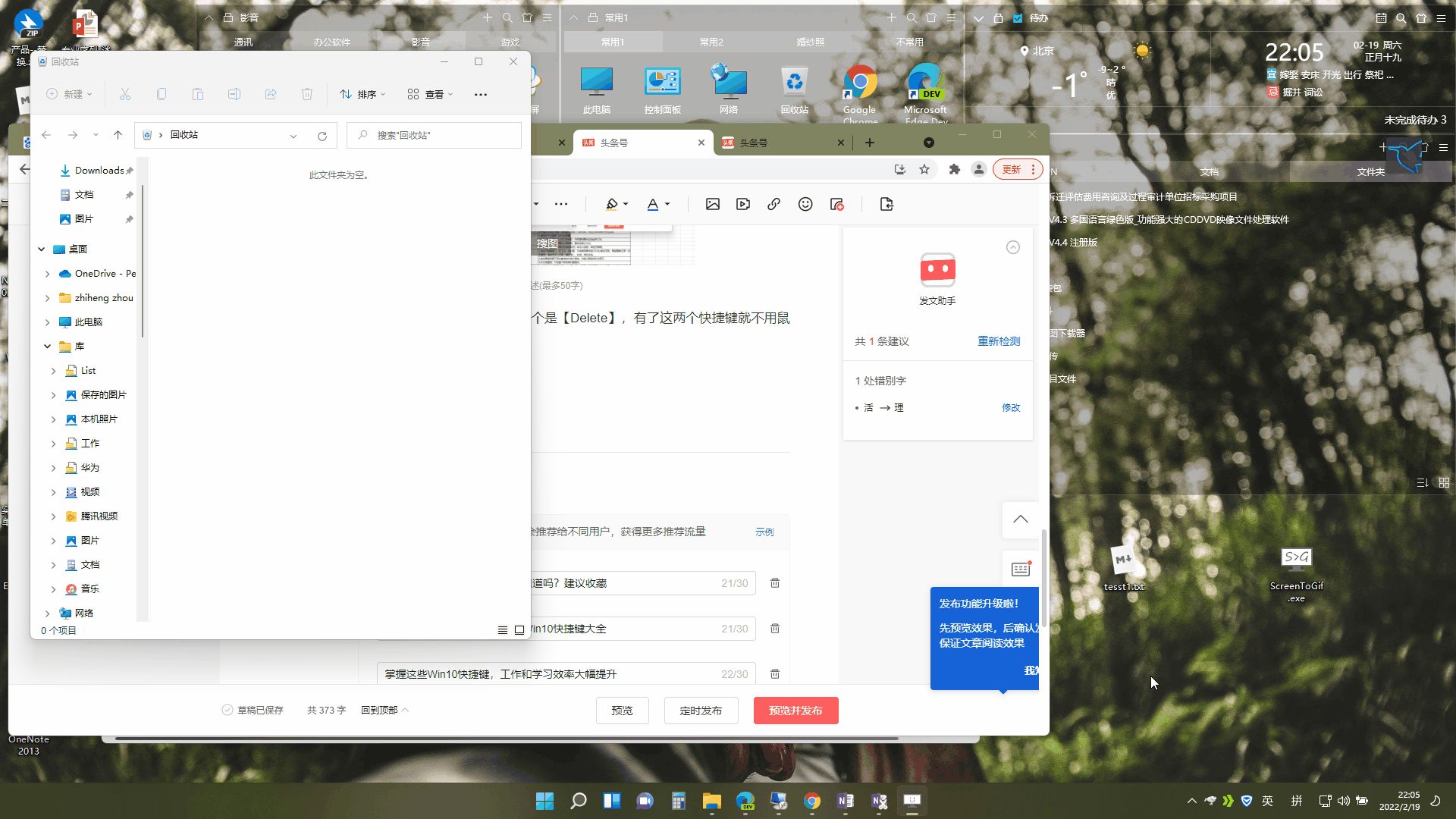The height and width of the screenshot is (819, 1456).
Task: Open Google Chrome from the Windows taskbar
Action: click(812, 801)
